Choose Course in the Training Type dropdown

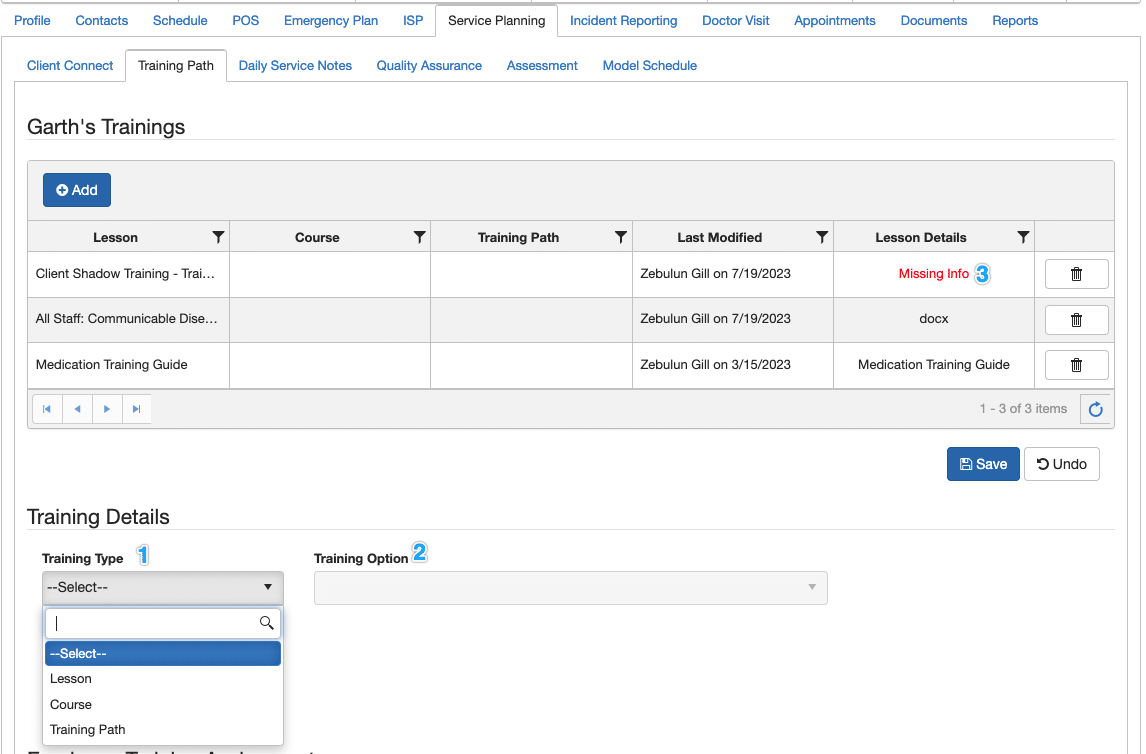tap(71, 705)
